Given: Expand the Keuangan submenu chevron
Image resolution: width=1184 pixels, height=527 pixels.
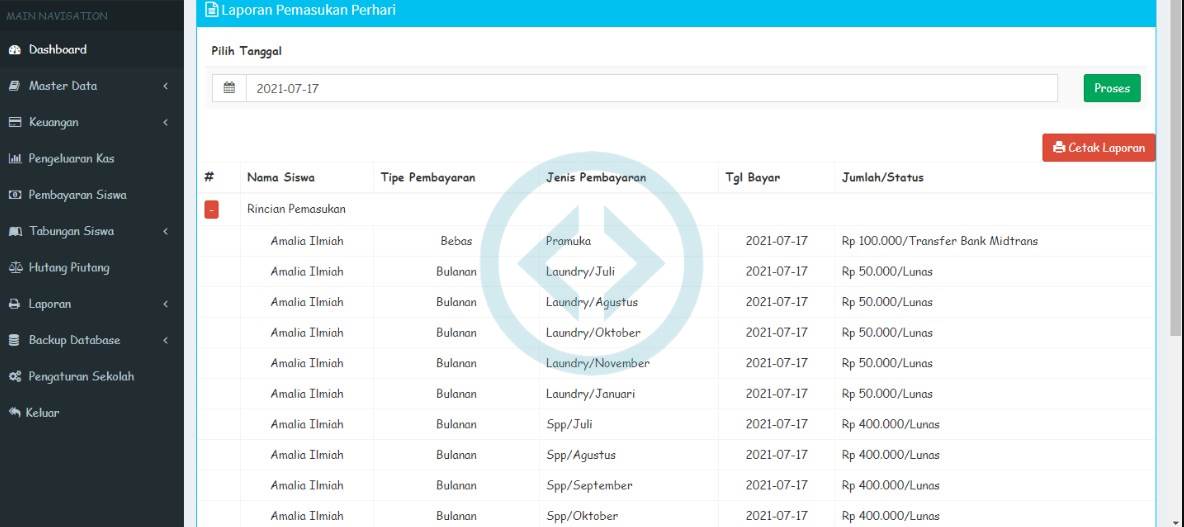Looking at the screenshot, I should click(x=165, y=123).
